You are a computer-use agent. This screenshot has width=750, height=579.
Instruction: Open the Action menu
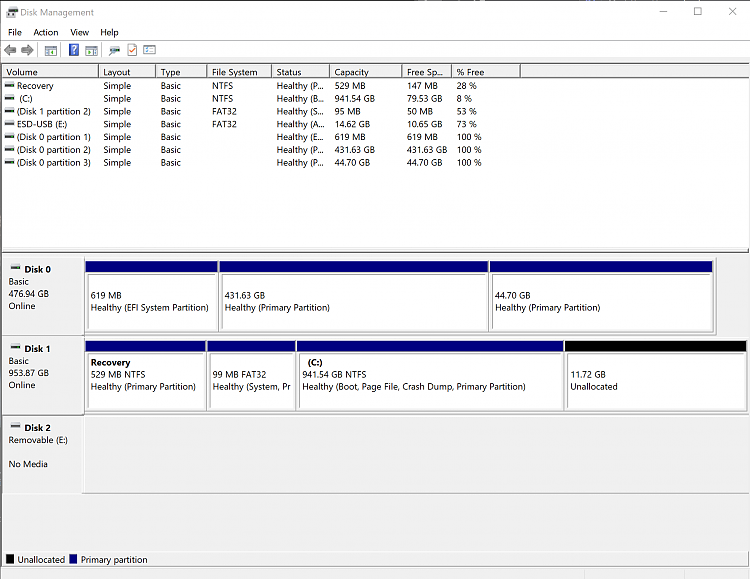[46, 32]
